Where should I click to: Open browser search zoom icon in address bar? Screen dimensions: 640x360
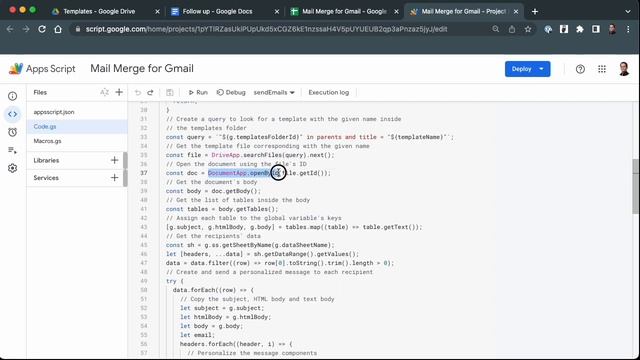click(x=496, y=29)
